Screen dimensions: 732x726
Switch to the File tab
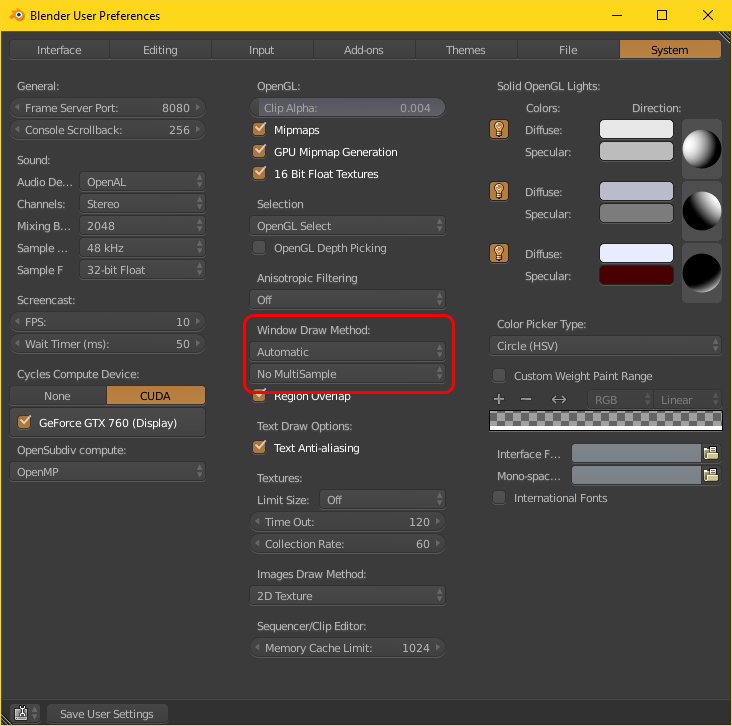tap(568, 49)
